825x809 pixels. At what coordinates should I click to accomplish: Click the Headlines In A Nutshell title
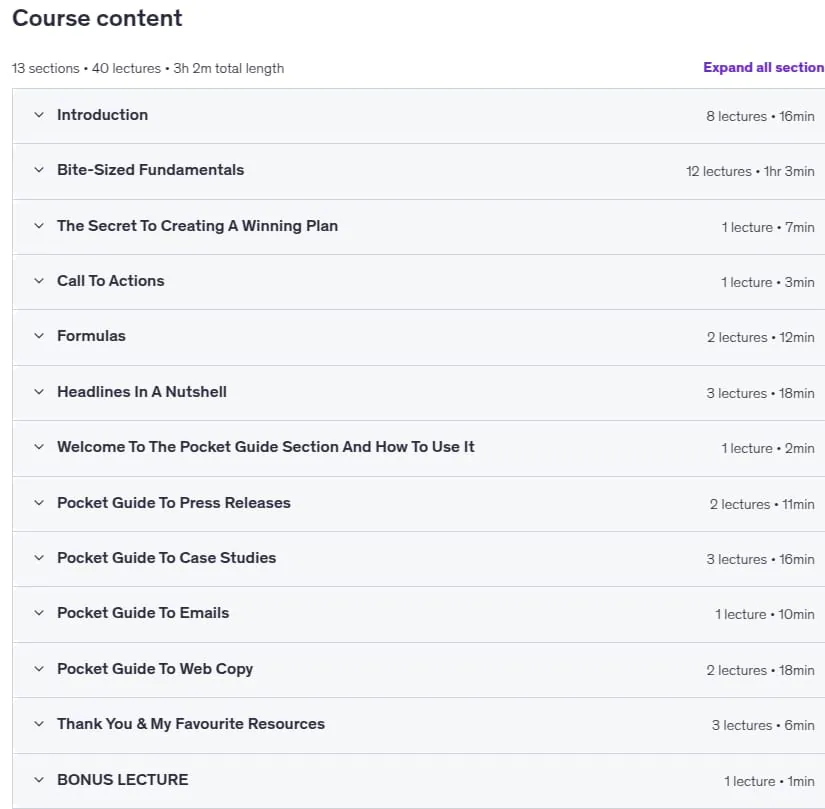tap(142, 392)
